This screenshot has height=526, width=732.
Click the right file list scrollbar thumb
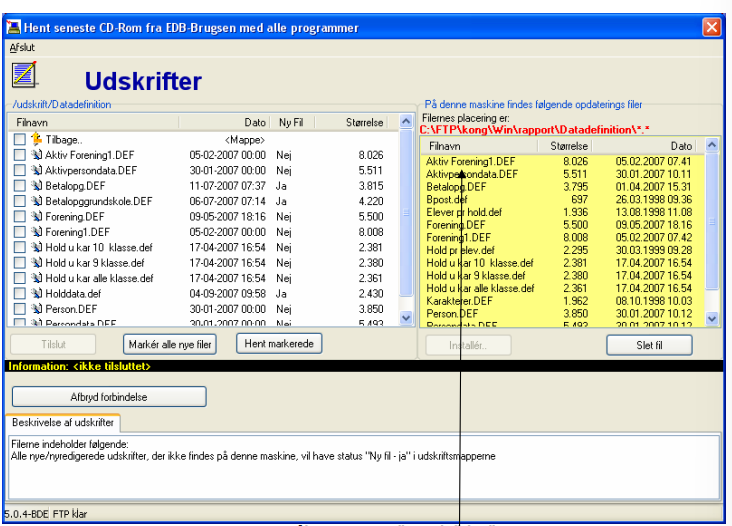712,221
